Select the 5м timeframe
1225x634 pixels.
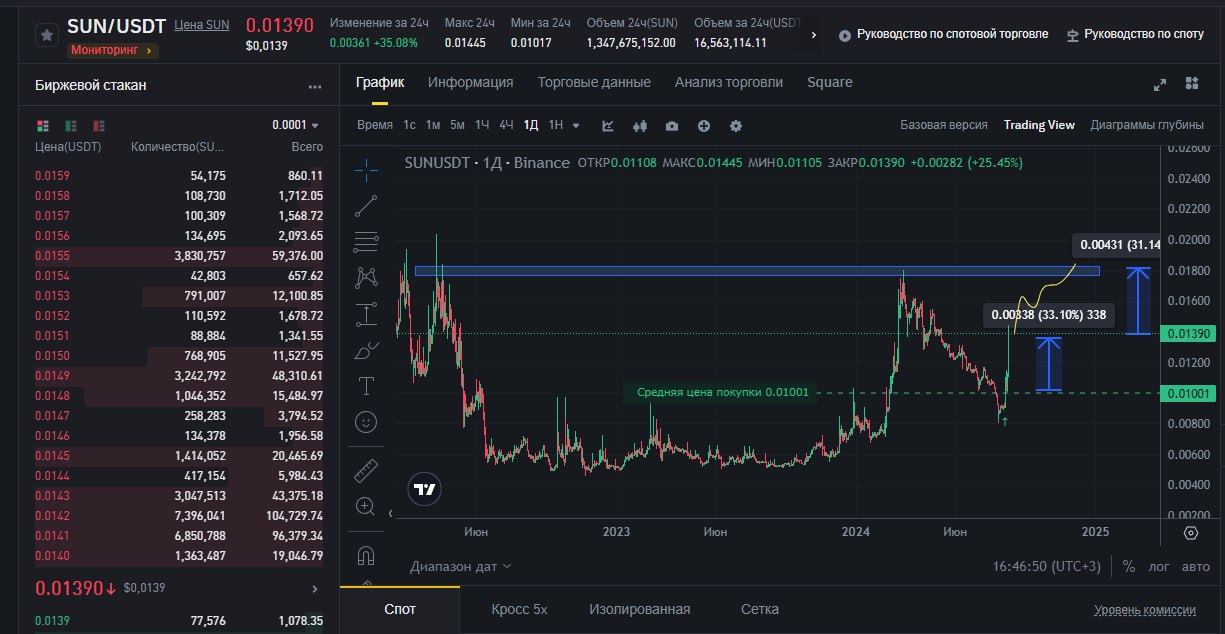457,125
